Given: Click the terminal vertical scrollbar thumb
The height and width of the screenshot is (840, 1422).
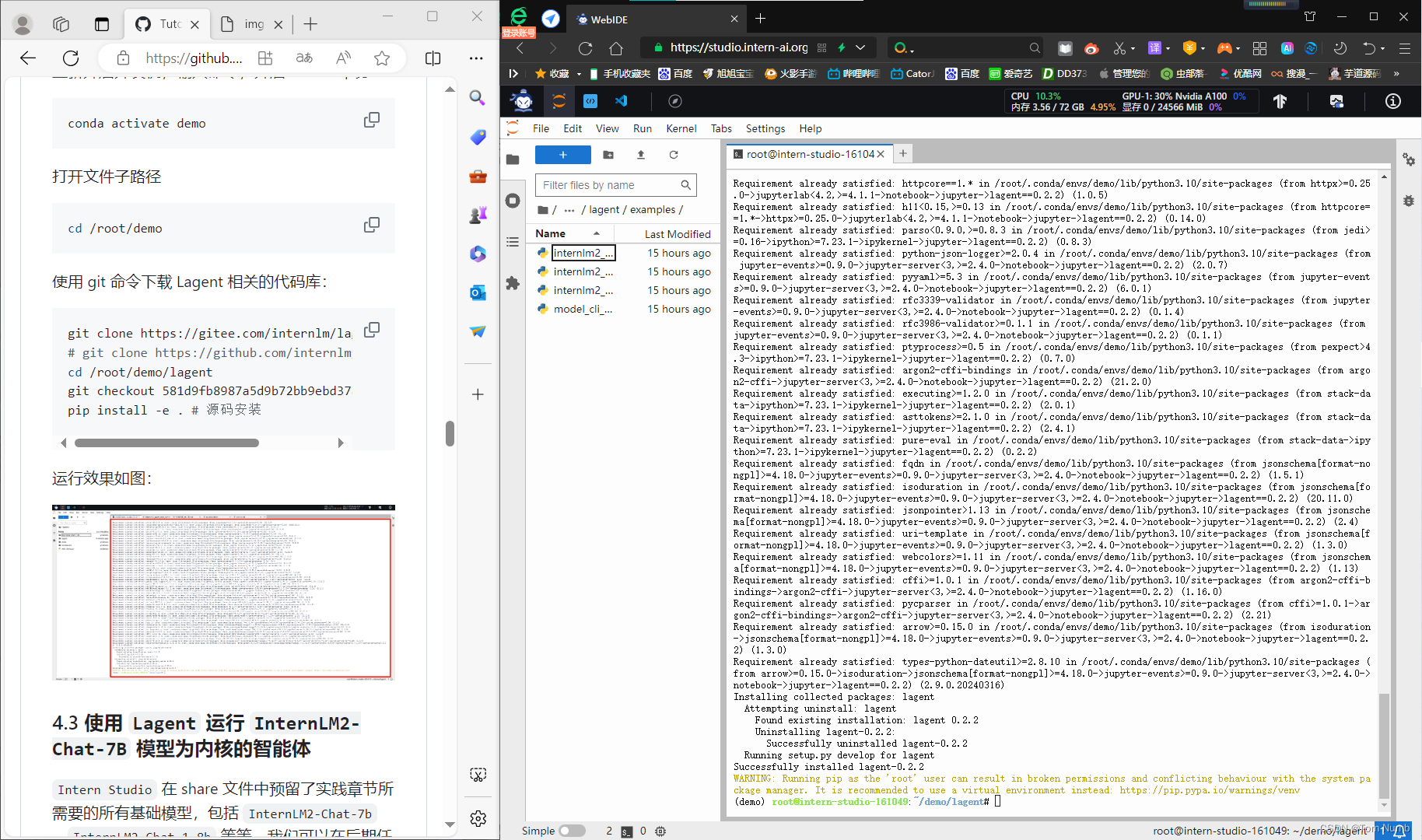Looking at the screenshot, I should [x=1384, y=746].
